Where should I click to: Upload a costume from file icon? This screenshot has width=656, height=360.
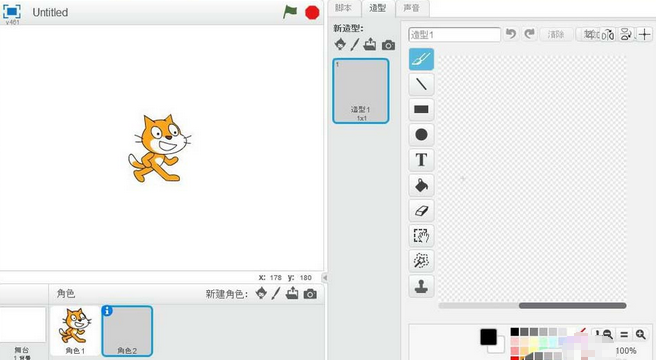tap(370, 44)
